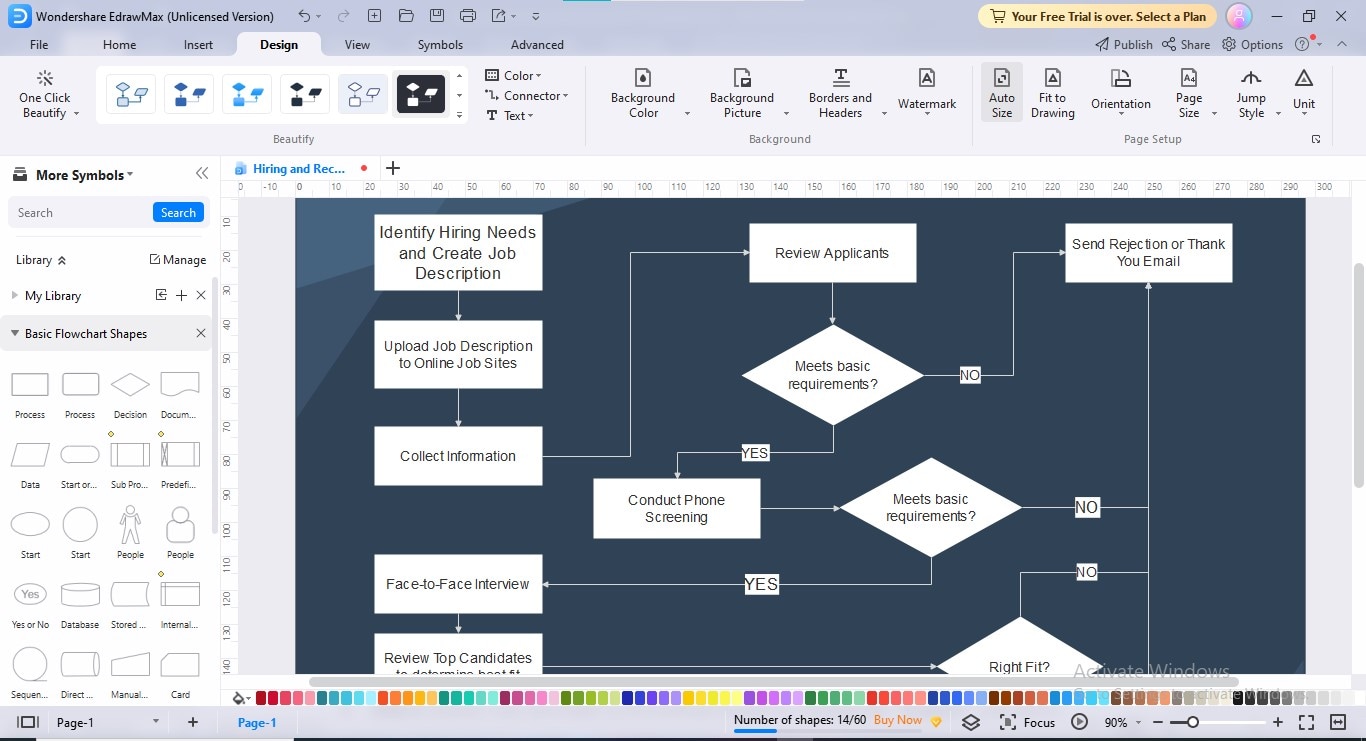Image resolution: width=1366 pixels, height=741 pixels.
Task: Switch to the Symbols tab
Action: click(x=440, y=44)
